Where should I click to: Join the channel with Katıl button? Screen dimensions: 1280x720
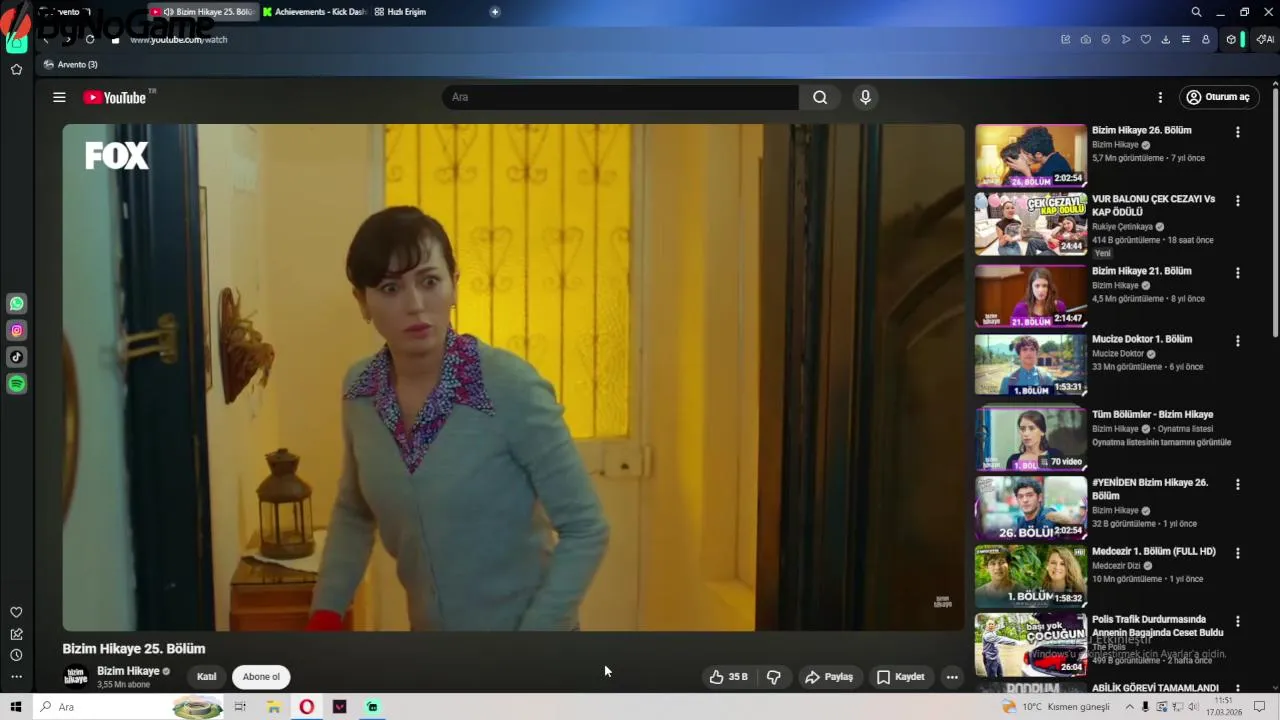[x=206, y=677]
